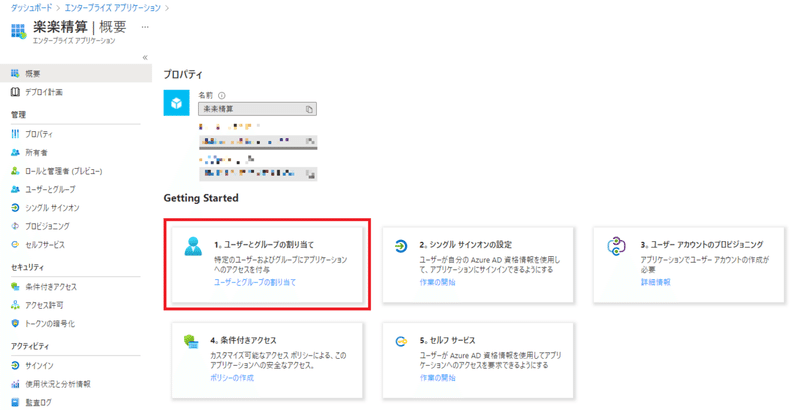Click the ユーザーとグループ people icon in sidebar
Viewport: 800px width, 410px height.
coord(15,189)
